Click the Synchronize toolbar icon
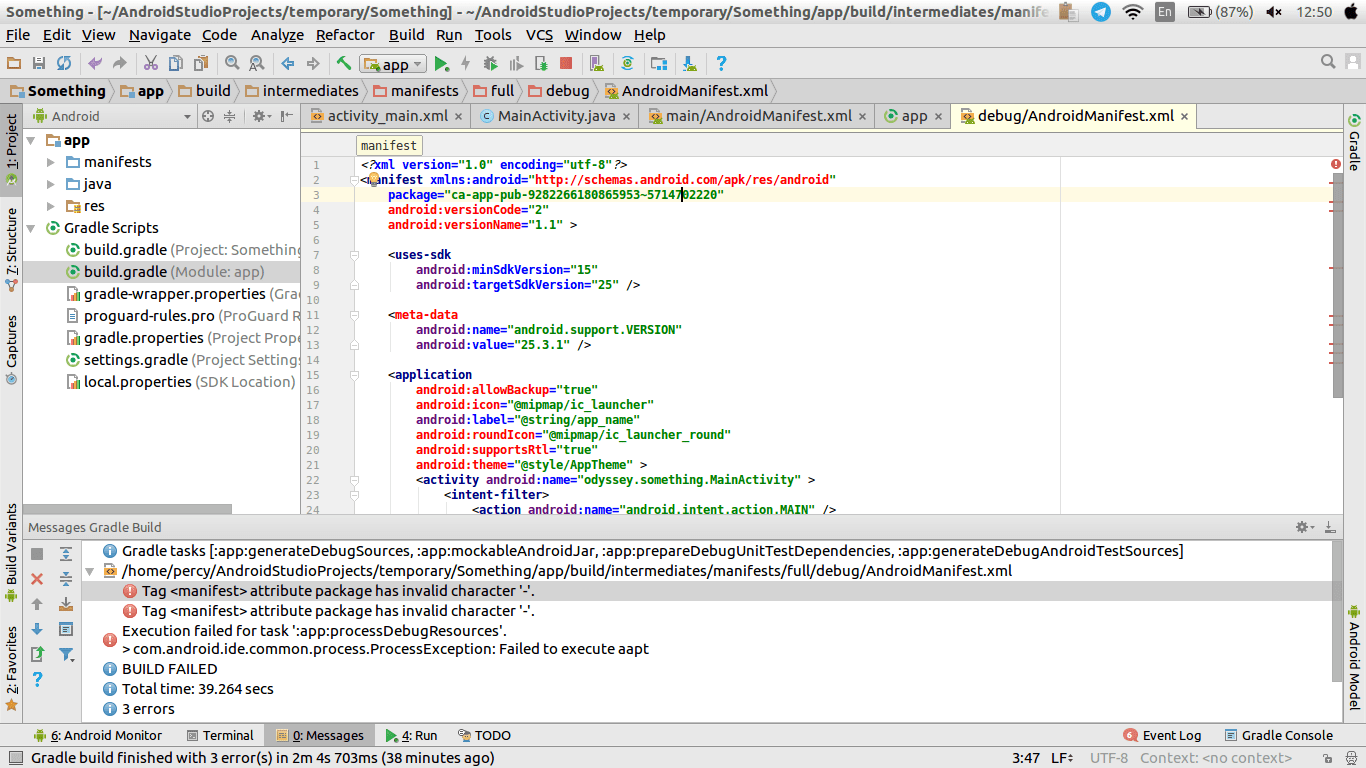Viewport: 1366px width, 768px height. [x=64, y=63]
